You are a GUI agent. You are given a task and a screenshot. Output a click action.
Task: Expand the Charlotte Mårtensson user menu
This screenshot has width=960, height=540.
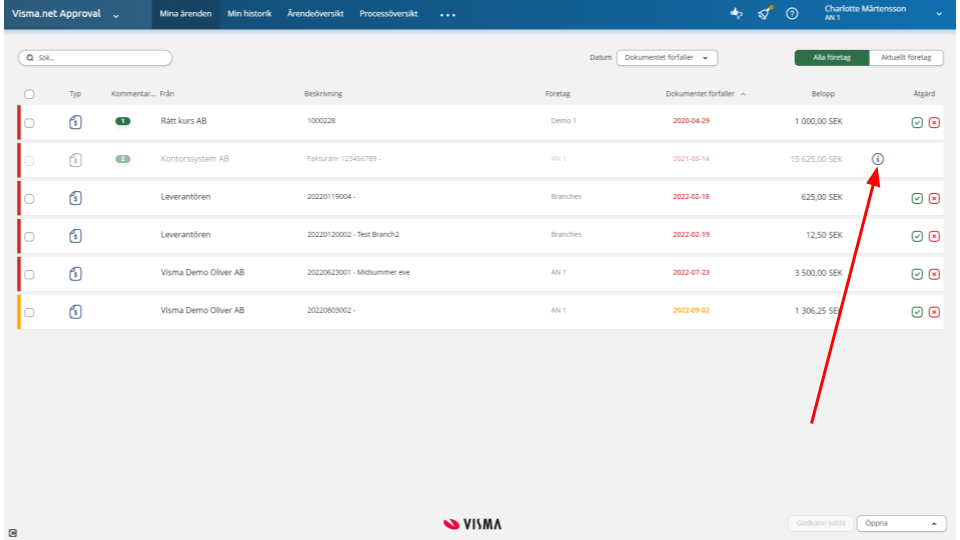(939, 13)
